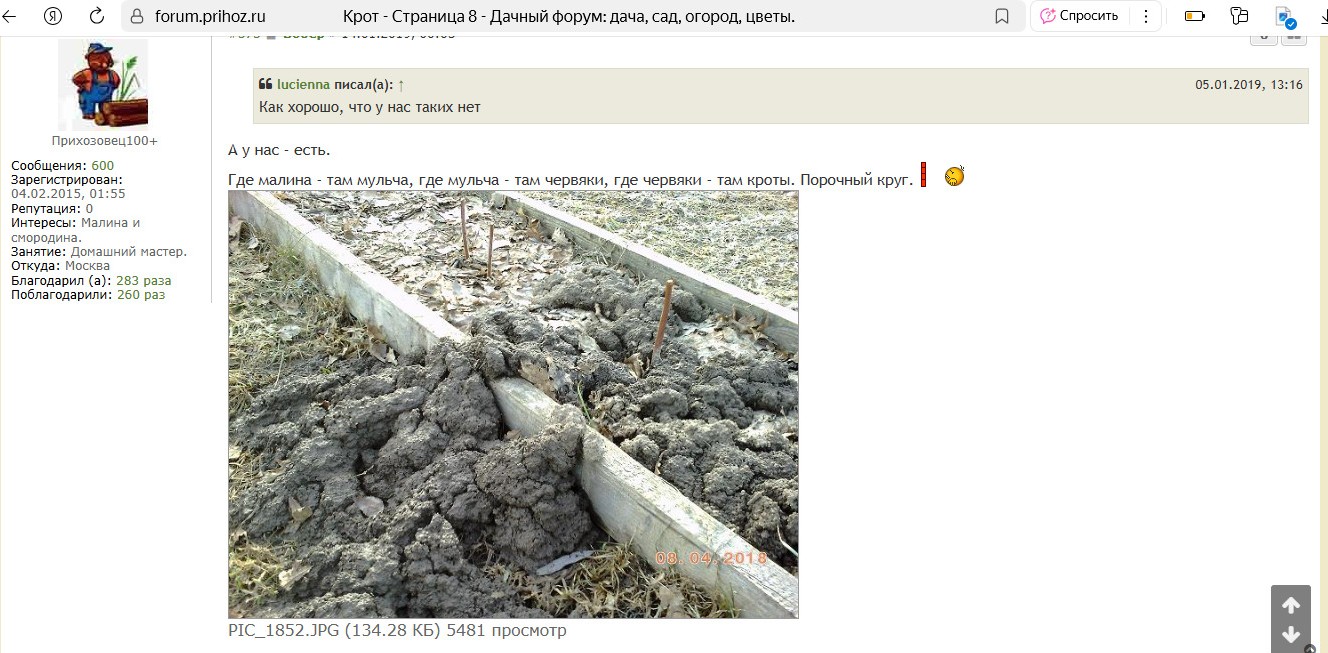Image resolution: width=1328 pixels, height=653 pixels.
Task: Open the user avatar image of the poster
Action: [103, 84]
